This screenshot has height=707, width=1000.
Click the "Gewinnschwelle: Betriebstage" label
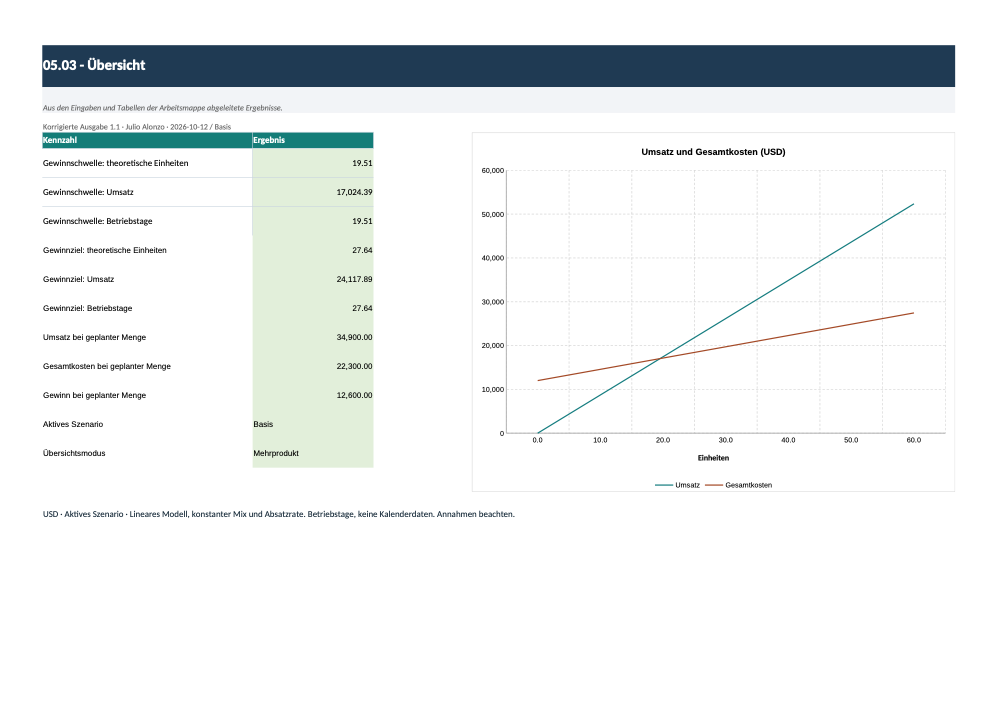click(98, 221)
